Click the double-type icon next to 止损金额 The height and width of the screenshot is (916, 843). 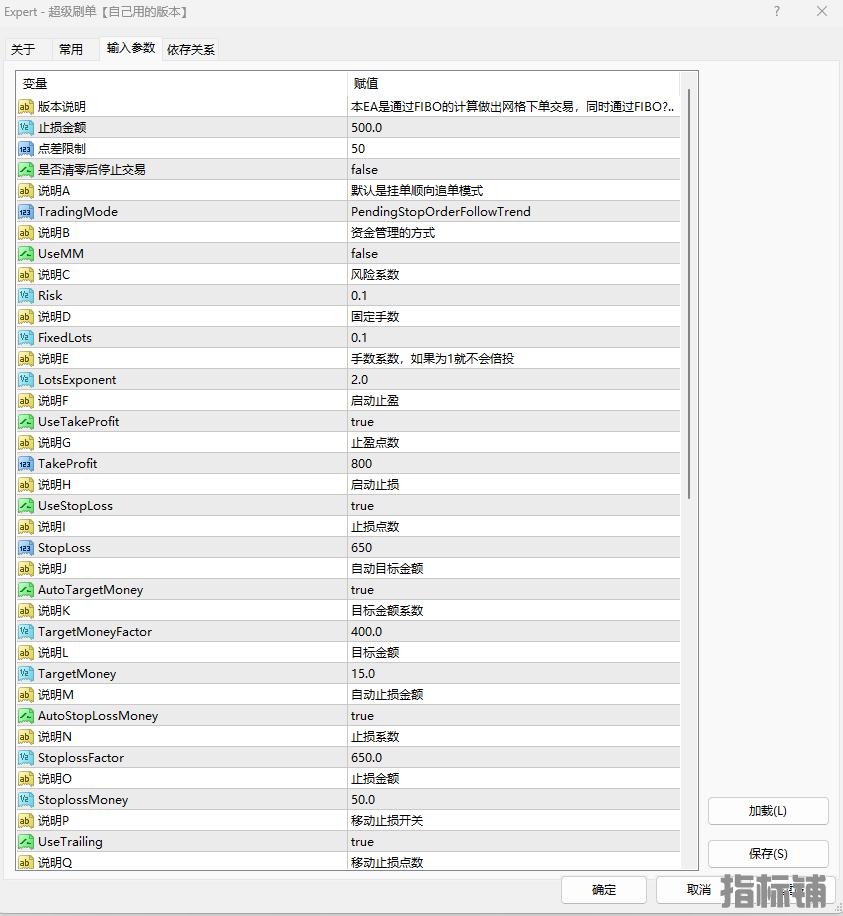click(x=26, y=127)
